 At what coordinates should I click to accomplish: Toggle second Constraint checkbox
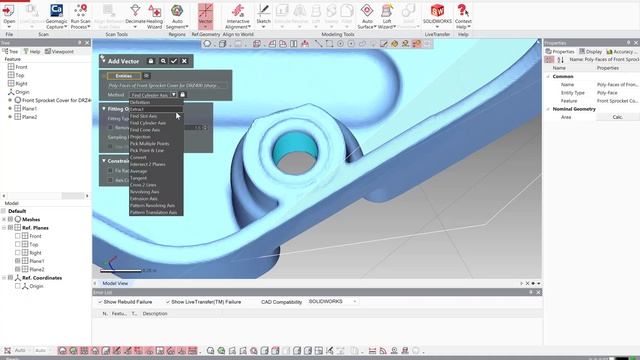(110, 180)
